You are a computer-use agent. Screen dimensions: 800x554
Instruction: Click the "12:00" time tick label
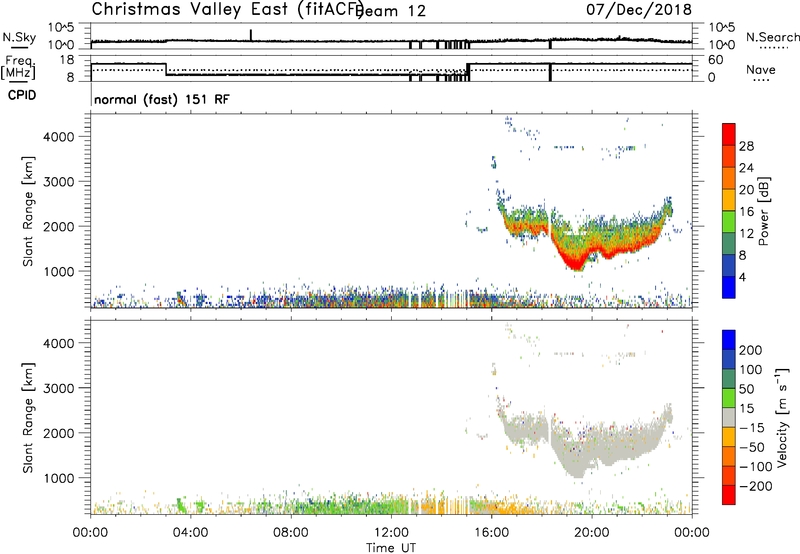tap(391, 533)
